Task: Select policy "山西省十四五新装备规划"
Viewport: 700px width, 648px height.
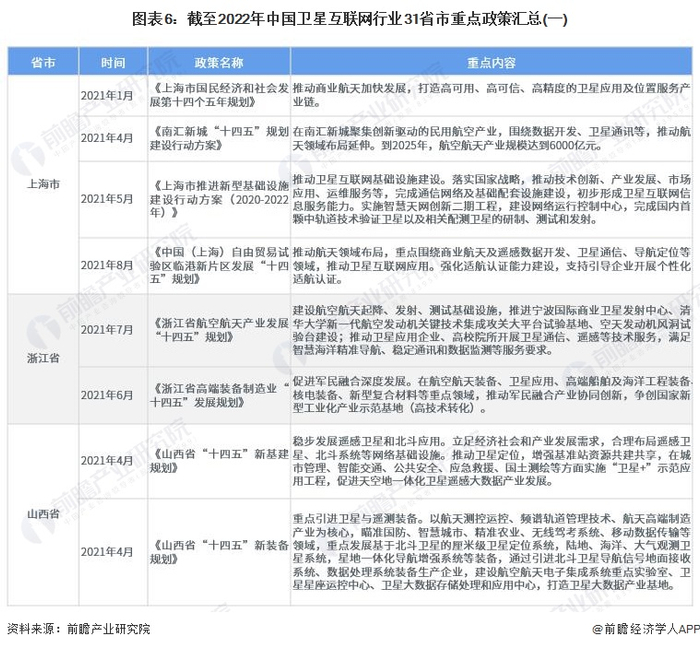Action: point(219,552)
